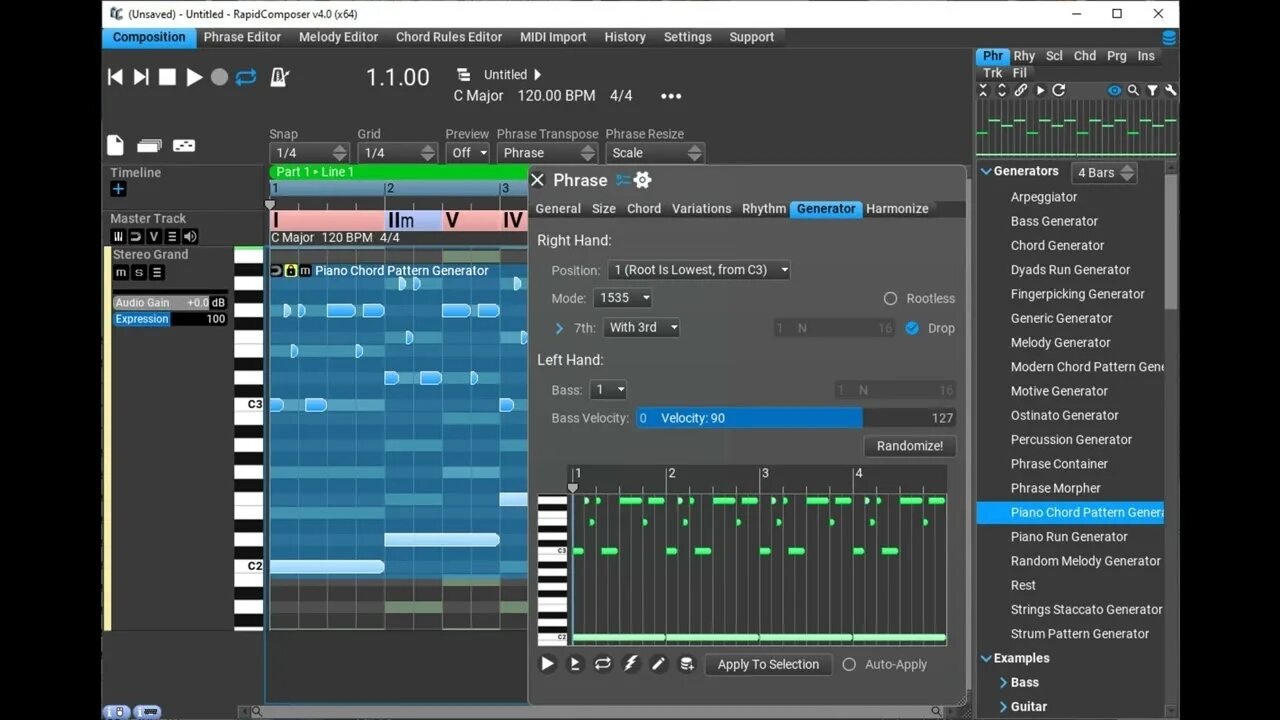Open the Phrase Transpose dropdown
This screenshot has width=1280, height=720.
[547, 153]
